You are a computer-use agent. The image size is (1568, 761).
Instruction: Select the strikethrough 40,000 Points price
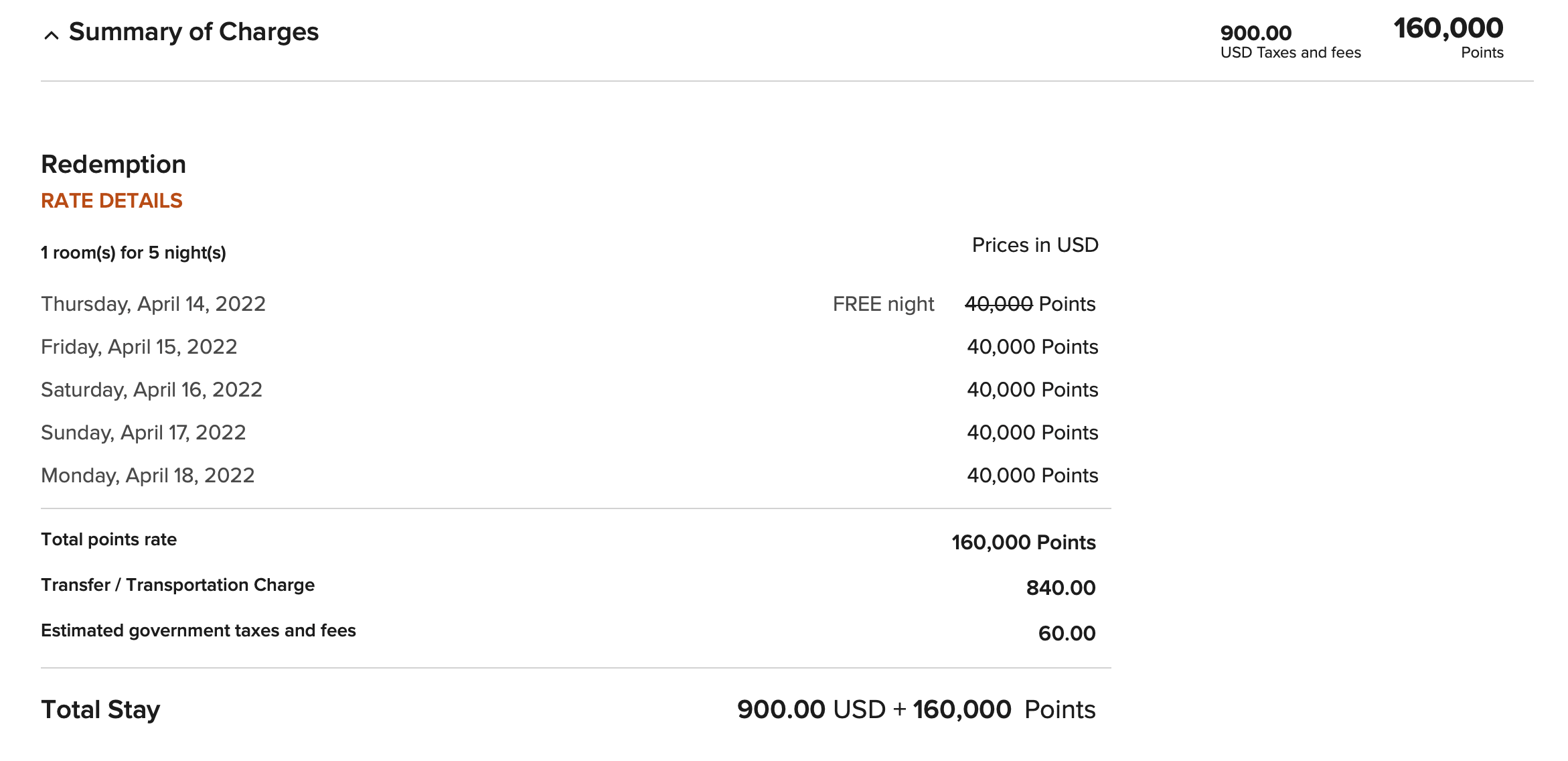coord(1032,303)
